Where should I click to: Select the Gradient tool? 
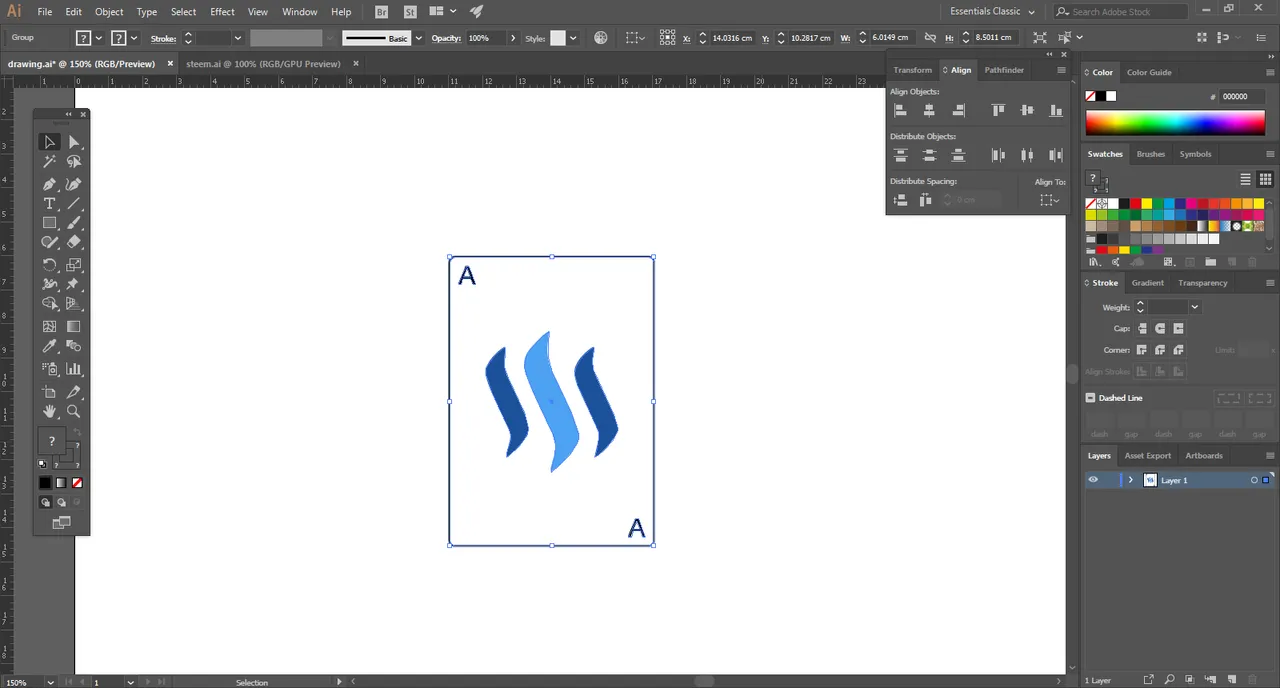click(x=74, y=326)
